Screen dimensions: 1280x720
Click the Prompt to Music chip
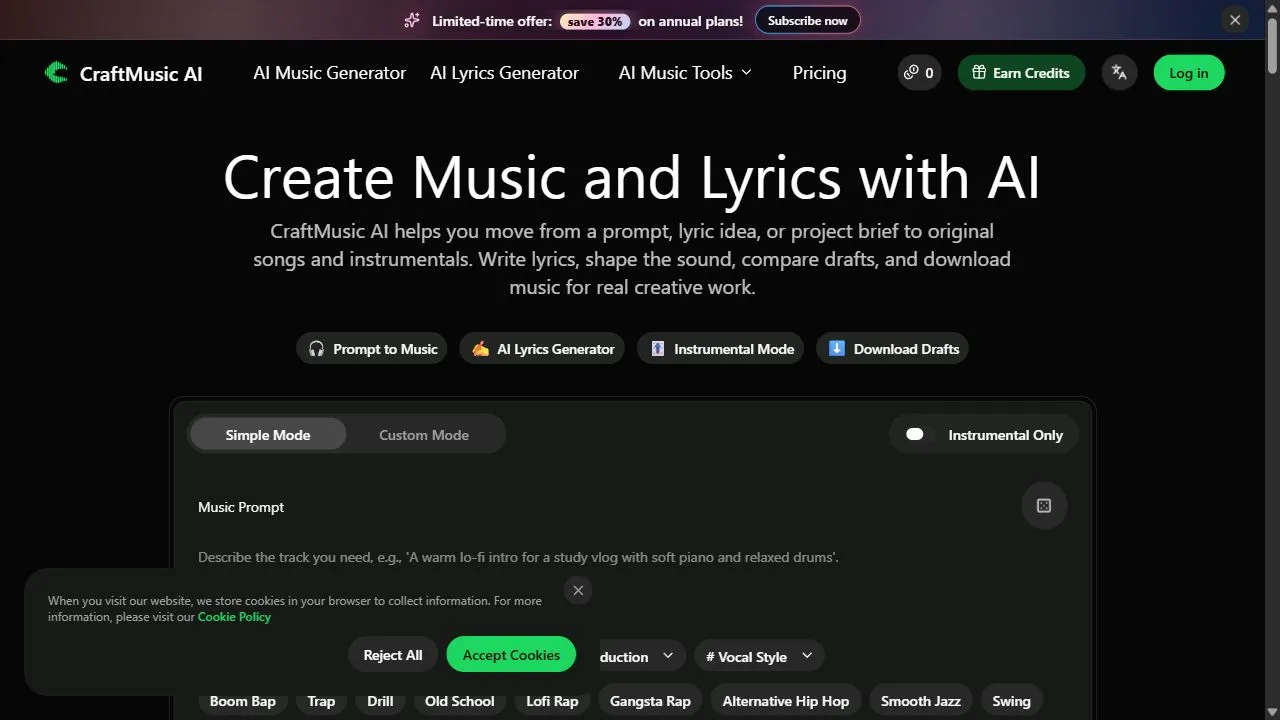pos(372,349)
